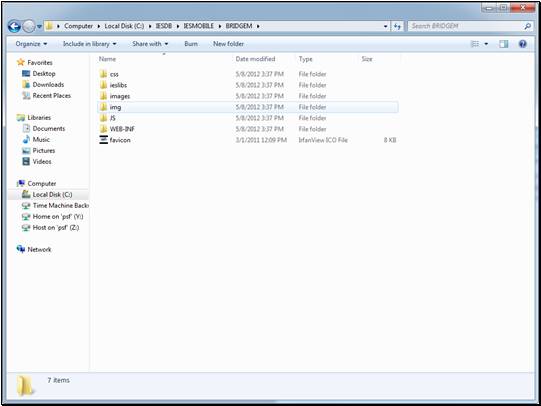Click the search magnifier icon
This screenshot has width=541, height=406.
[527, 26]
